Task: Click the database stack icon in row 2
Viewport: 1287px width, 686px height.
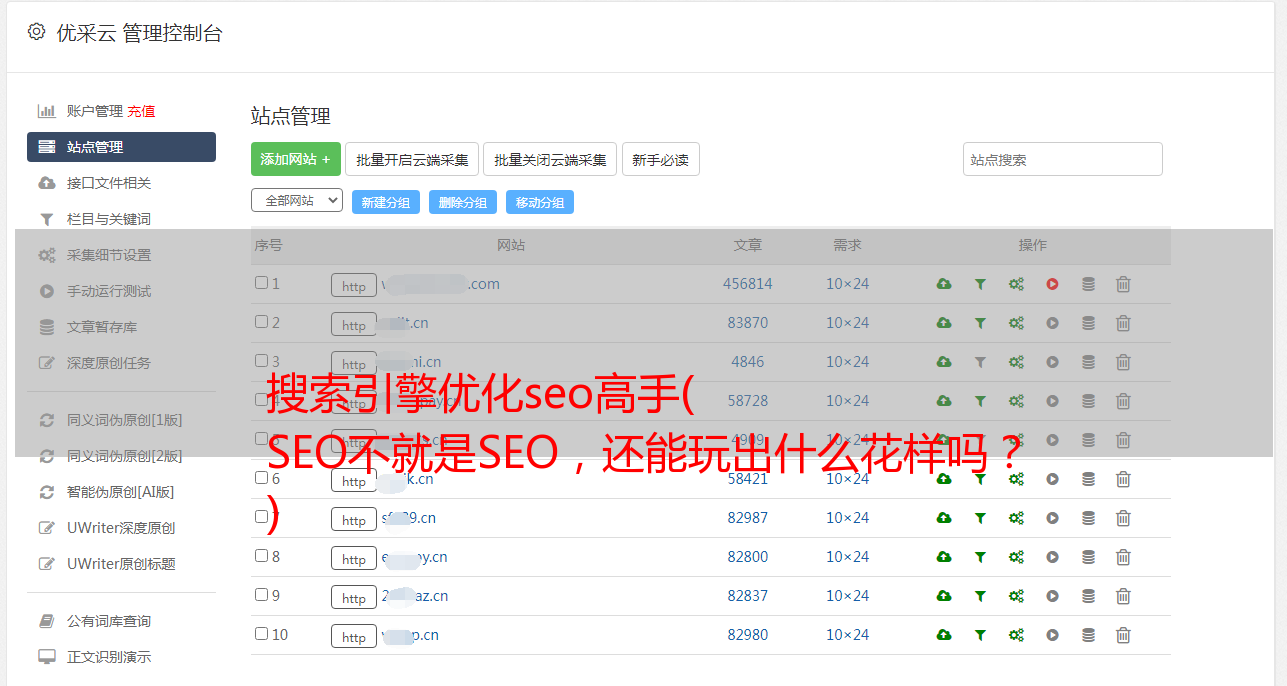Action: [1088, 323]
